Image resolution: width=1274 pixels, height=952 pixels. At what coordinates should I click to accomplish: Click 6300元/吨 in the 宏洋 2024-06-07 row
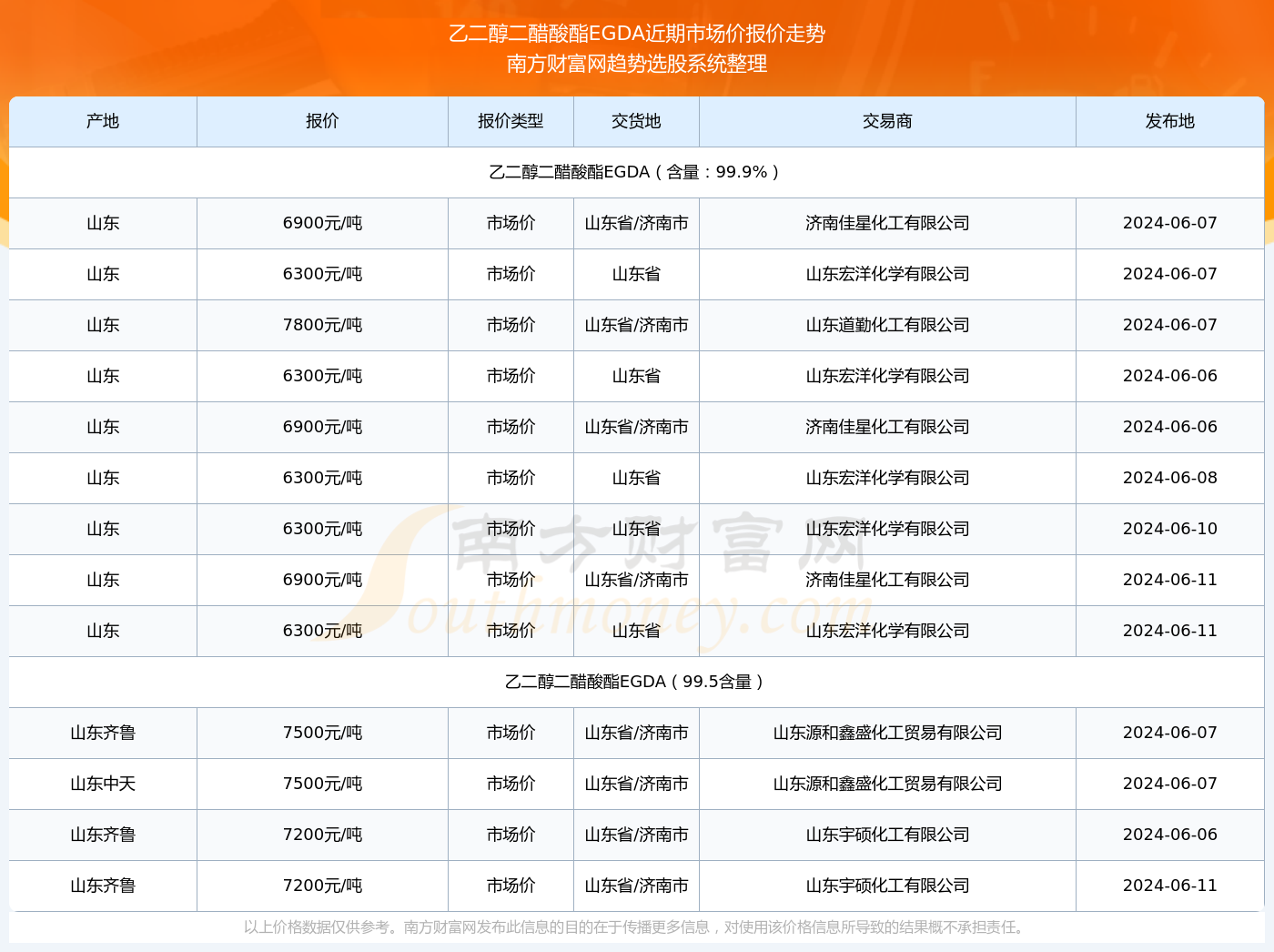322,274
